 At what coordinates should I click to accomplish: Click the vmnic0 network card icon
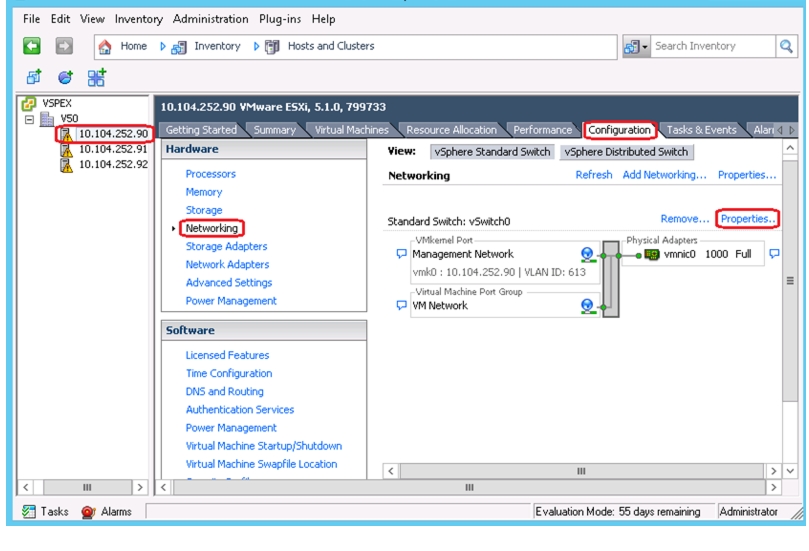[x=652, y=254]
